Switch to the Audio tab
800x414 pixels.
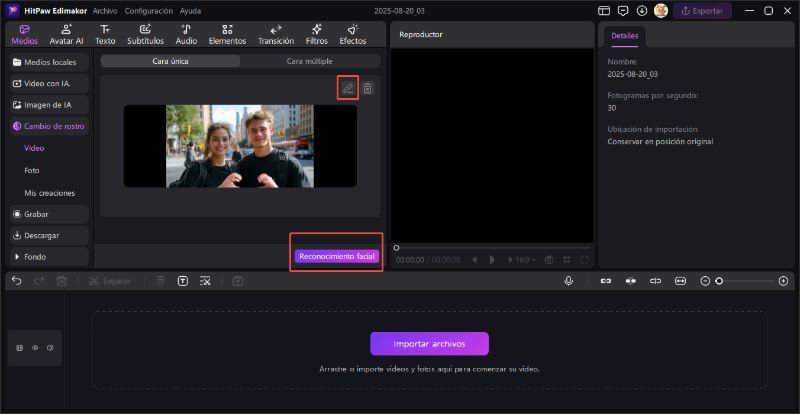tap(186, 35)
